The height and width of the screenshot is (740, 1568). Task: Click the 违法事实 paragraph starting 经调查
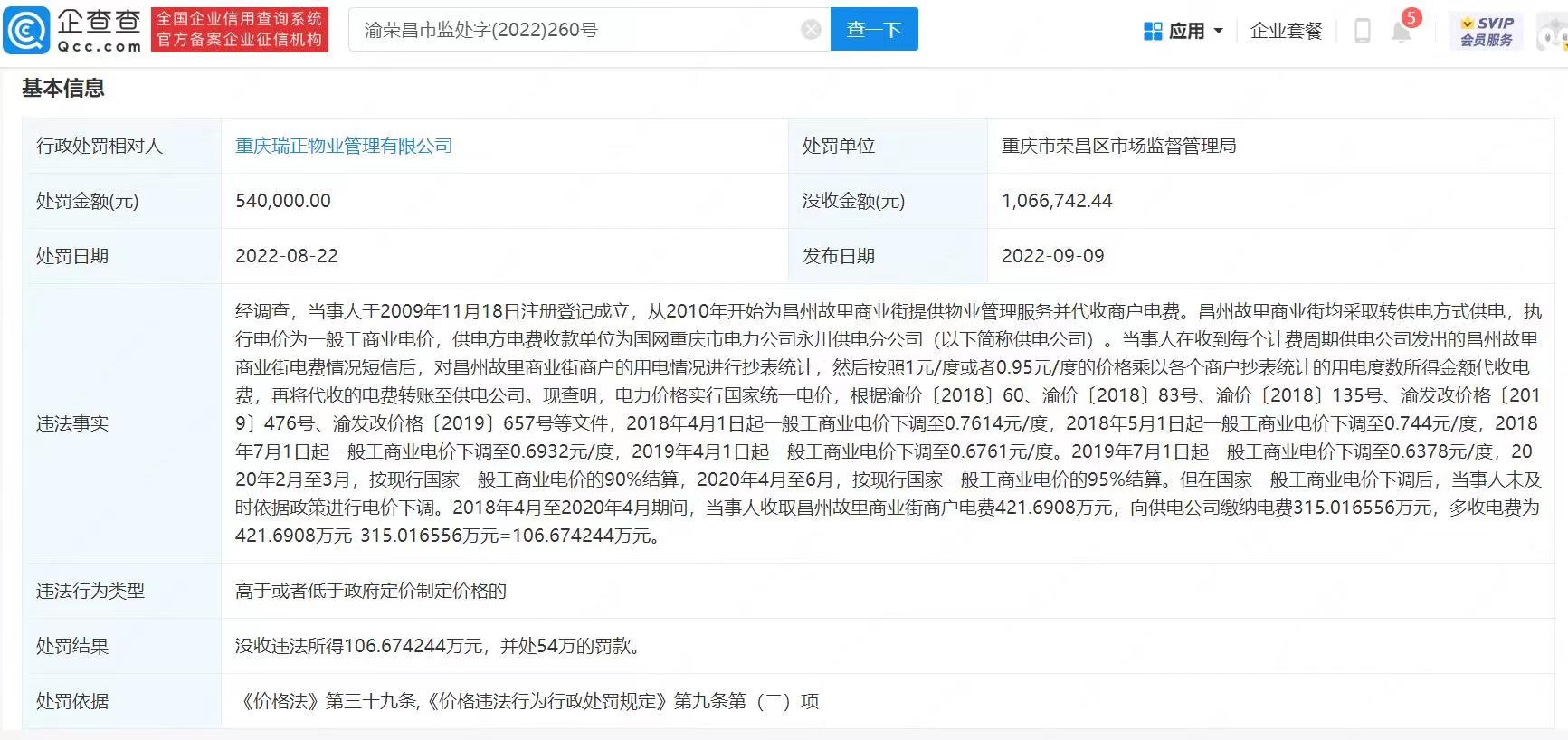coord(888,423)
